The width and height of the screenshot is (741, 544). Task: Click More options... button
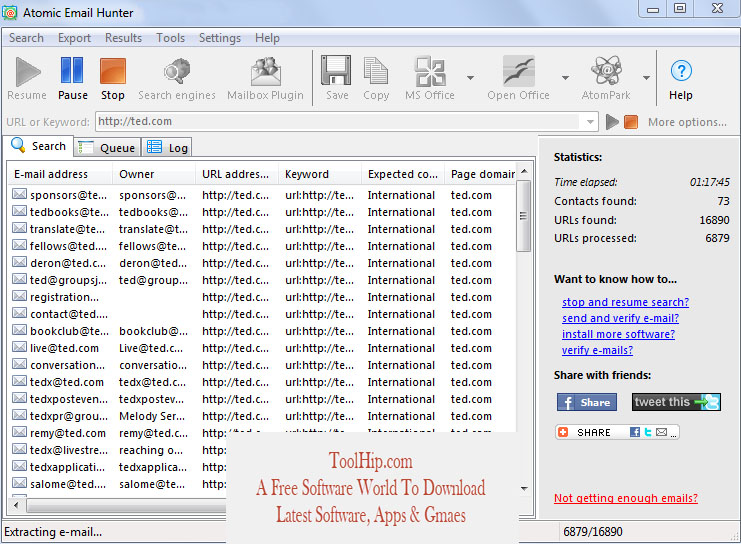687,122
